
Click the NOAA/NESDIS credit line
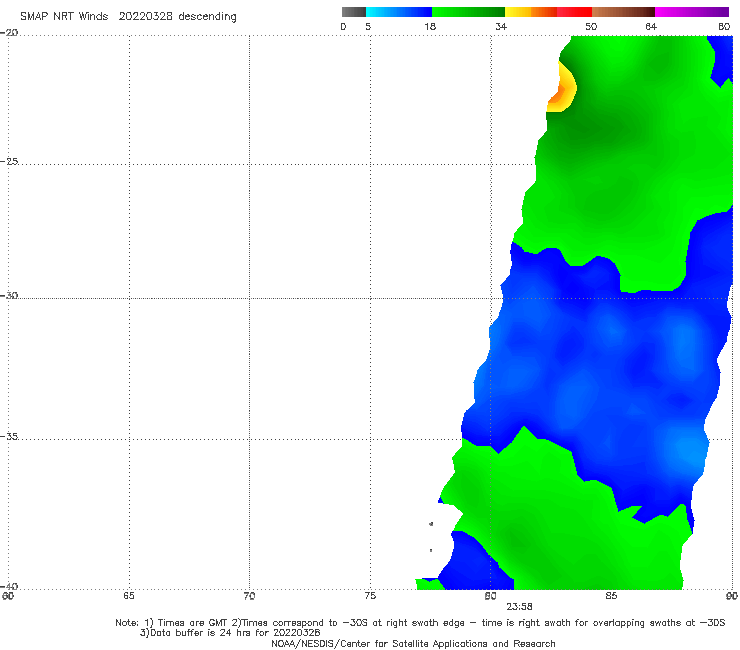click(x=413, y=644)
